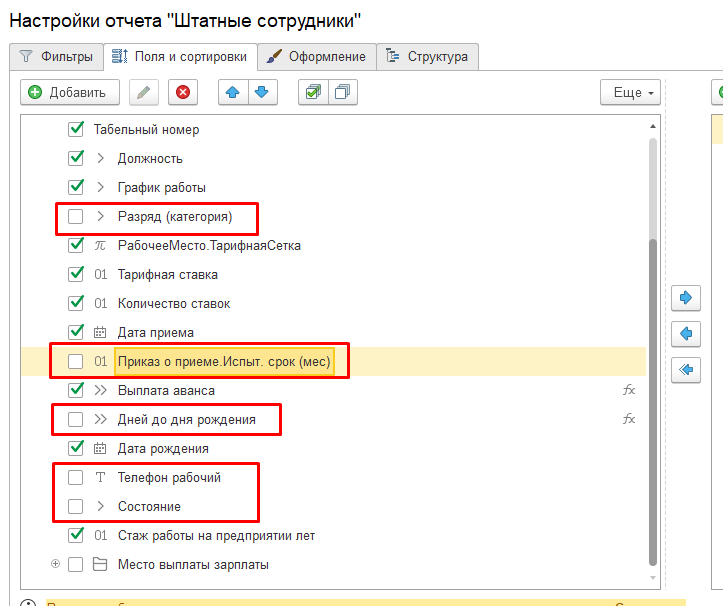Viewport: 723px width, 606px height.
Task: Click the vertical scrollbar of field list
Action: [654, 400]
